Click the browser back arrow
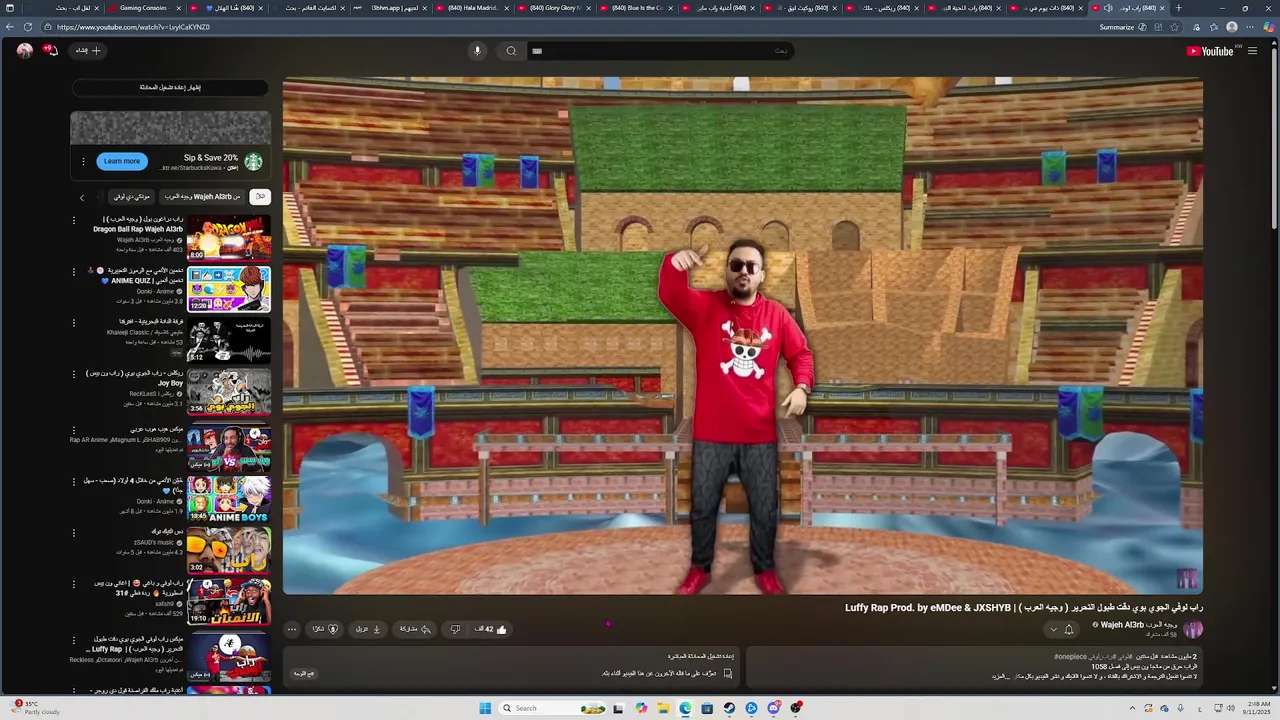This screenshot has width=1280, height=720. (x=10, y=27)
